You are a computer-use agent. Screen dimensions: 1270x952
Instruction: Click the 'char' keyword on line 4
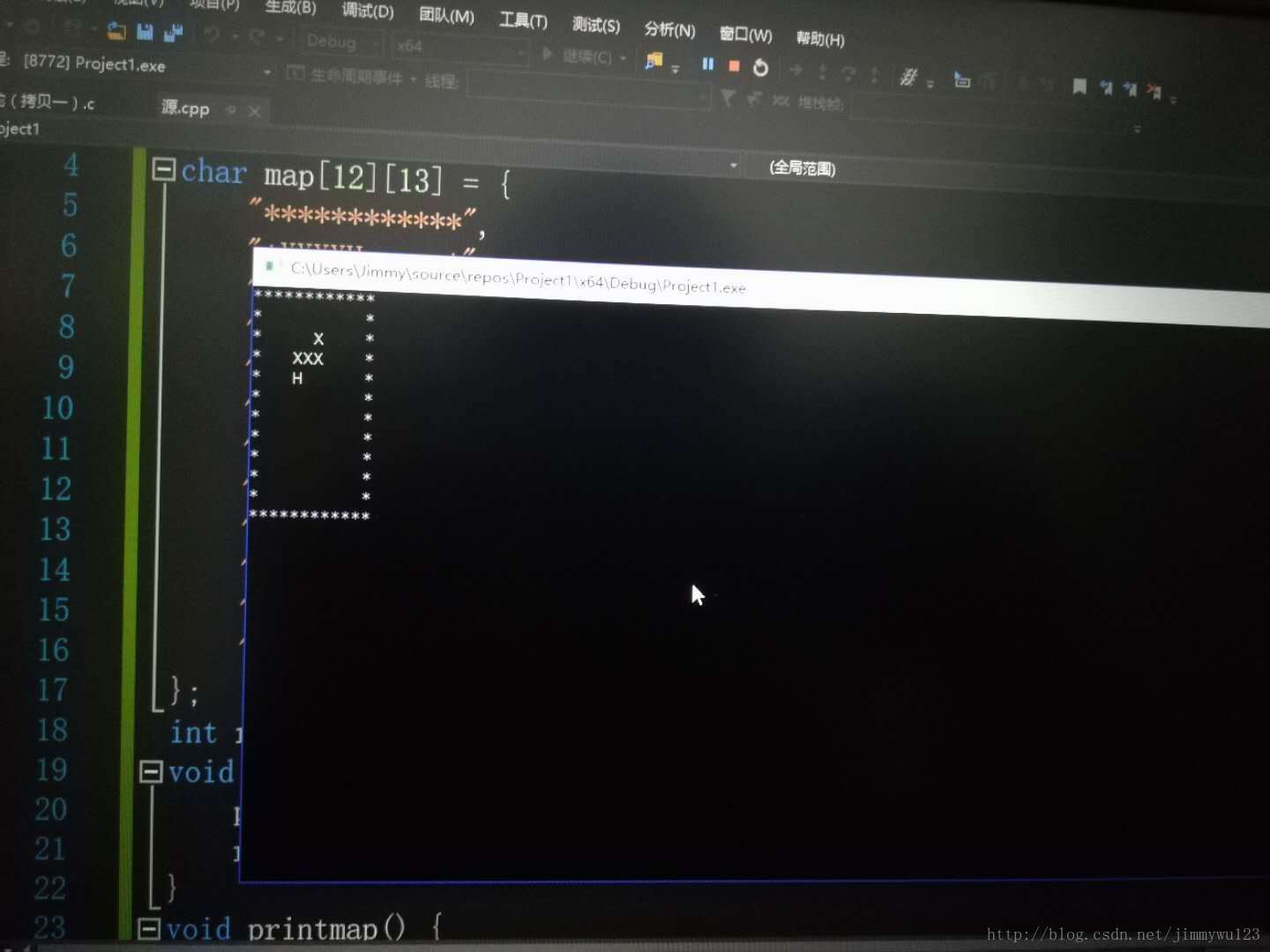click(x=213, y=171)
